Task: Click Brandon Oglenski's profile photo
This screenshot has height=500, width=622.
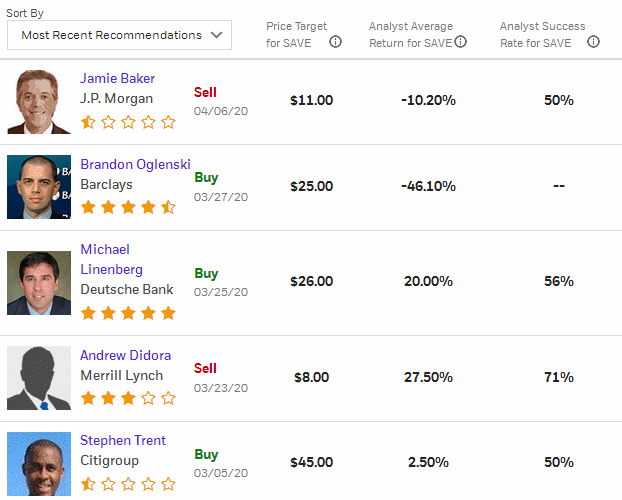Action: (39, 186)
